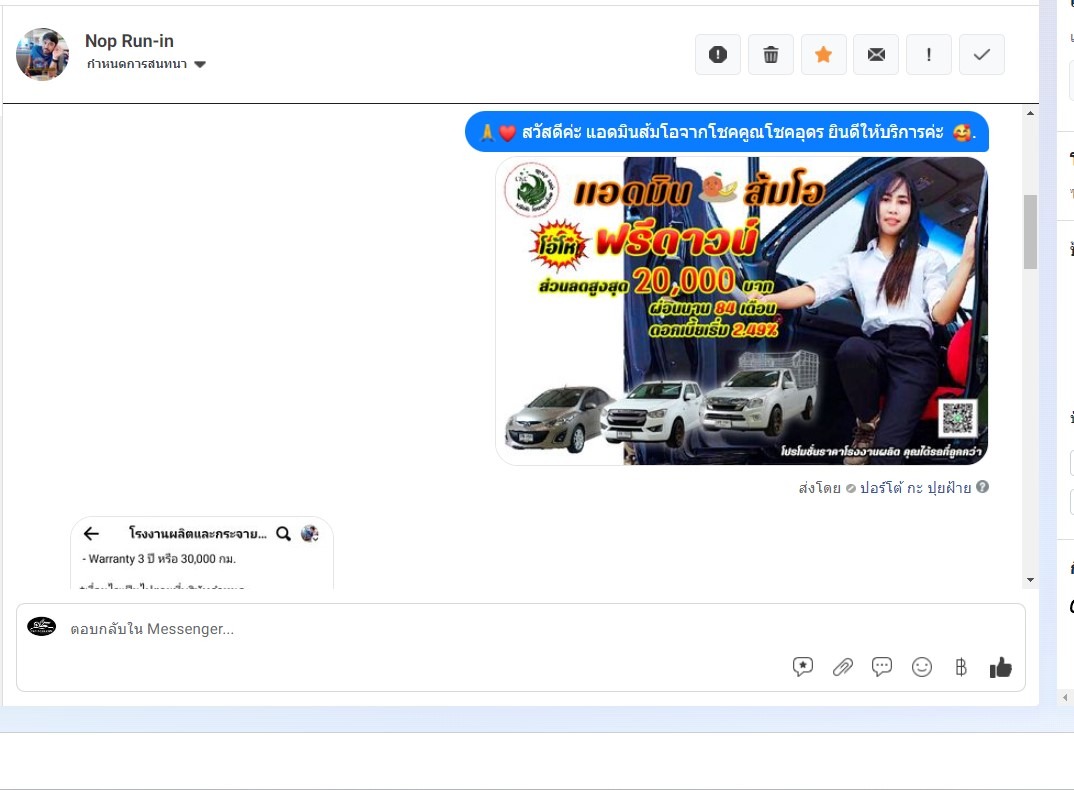Click the baht payment symbol icon

click(x=961, y=667)
